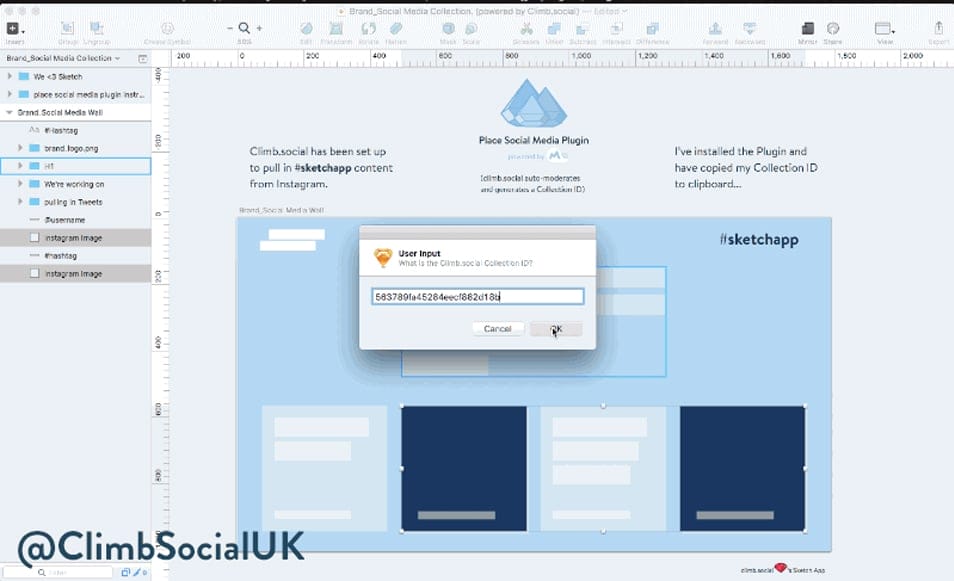954x581 pixels.
Task: Select the Scissors tool icon
Action: point(527,28)
